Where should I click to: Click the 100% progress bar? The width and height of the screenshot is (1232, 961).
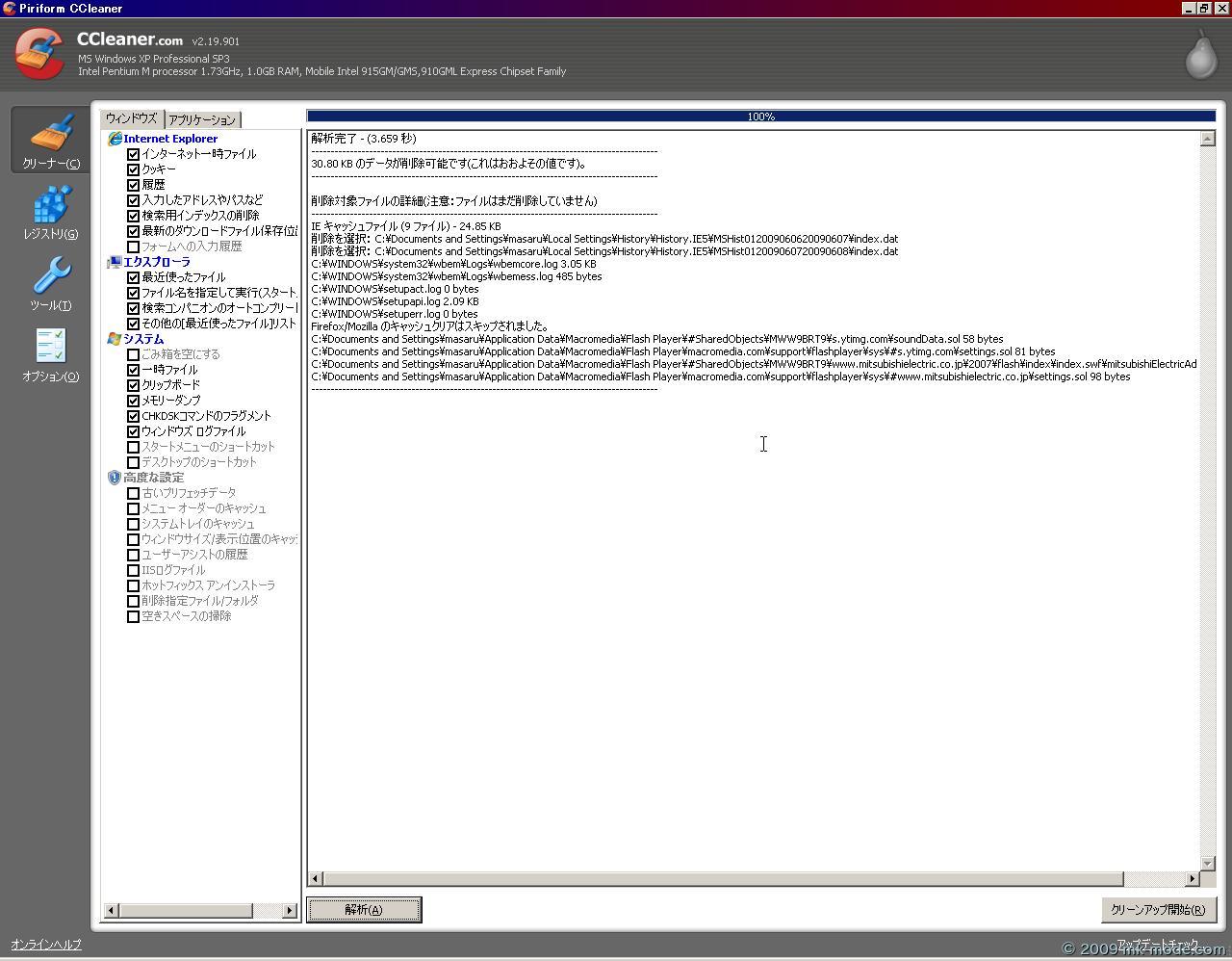(x=760, y=117)
